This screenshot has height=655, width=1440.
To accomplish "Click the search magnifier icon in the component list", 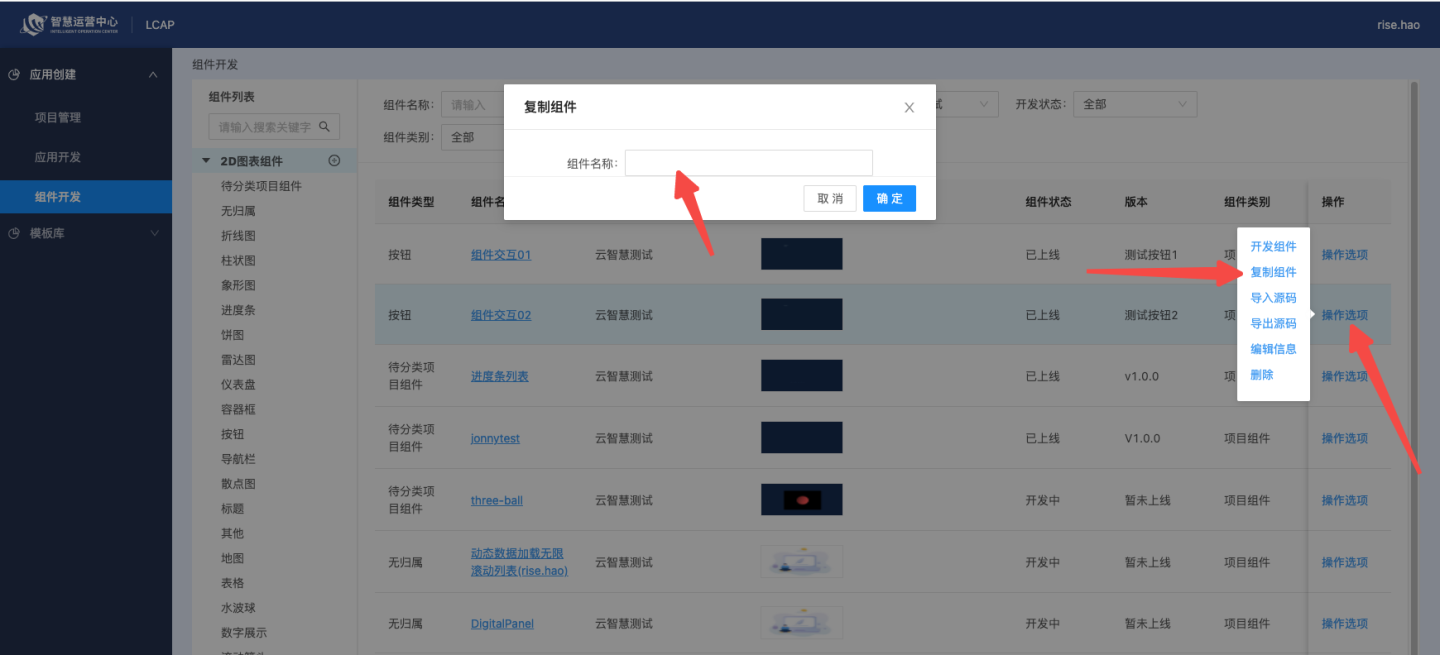I will coord(324,127).
